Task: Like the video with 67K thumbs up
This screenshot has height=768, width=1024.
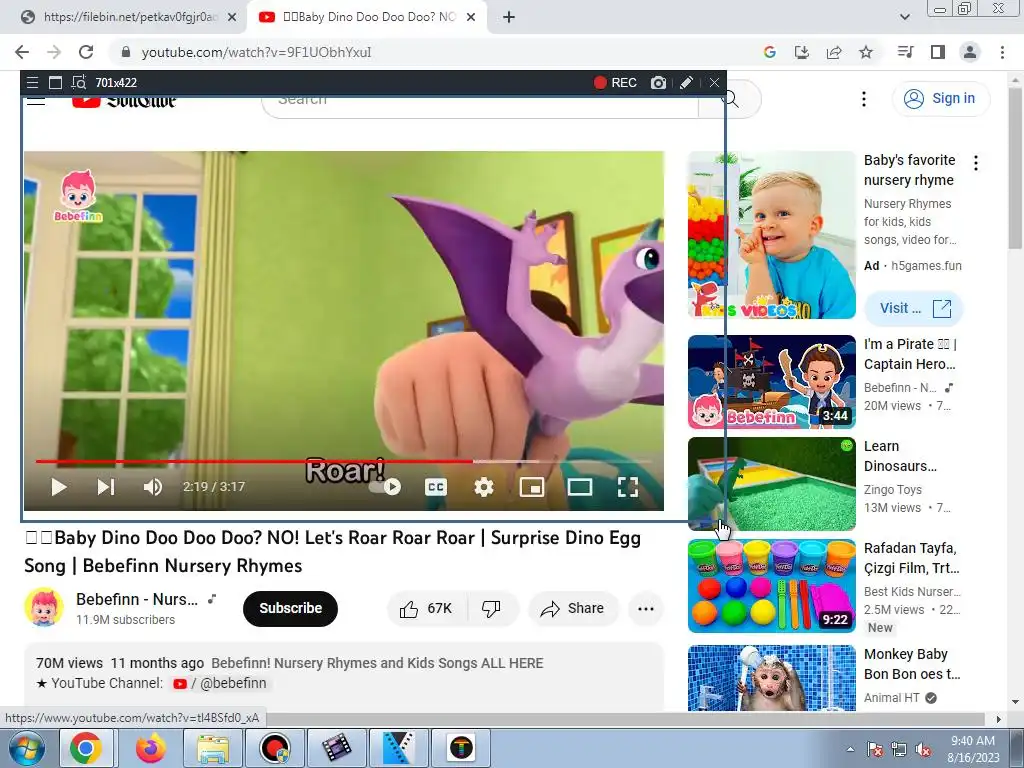Action: pyautogui.click(x=426, y=609)
